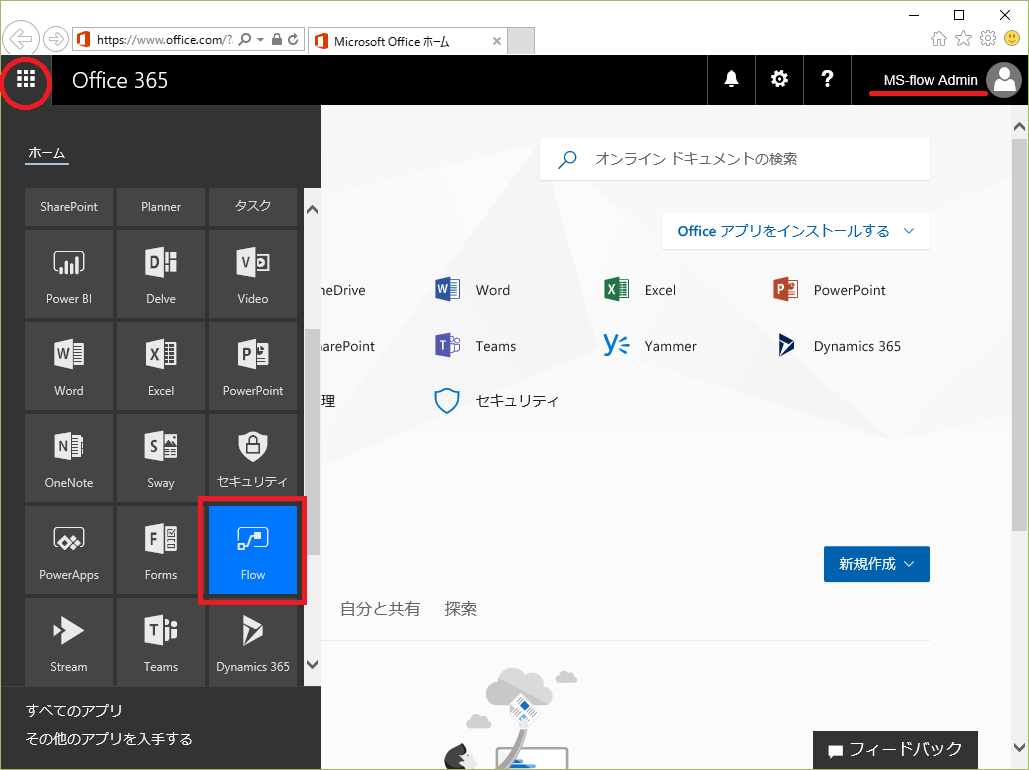Open the app launcher waffle menu
The width and height of the screenshot is (1029, 770).
click(26, 79)
